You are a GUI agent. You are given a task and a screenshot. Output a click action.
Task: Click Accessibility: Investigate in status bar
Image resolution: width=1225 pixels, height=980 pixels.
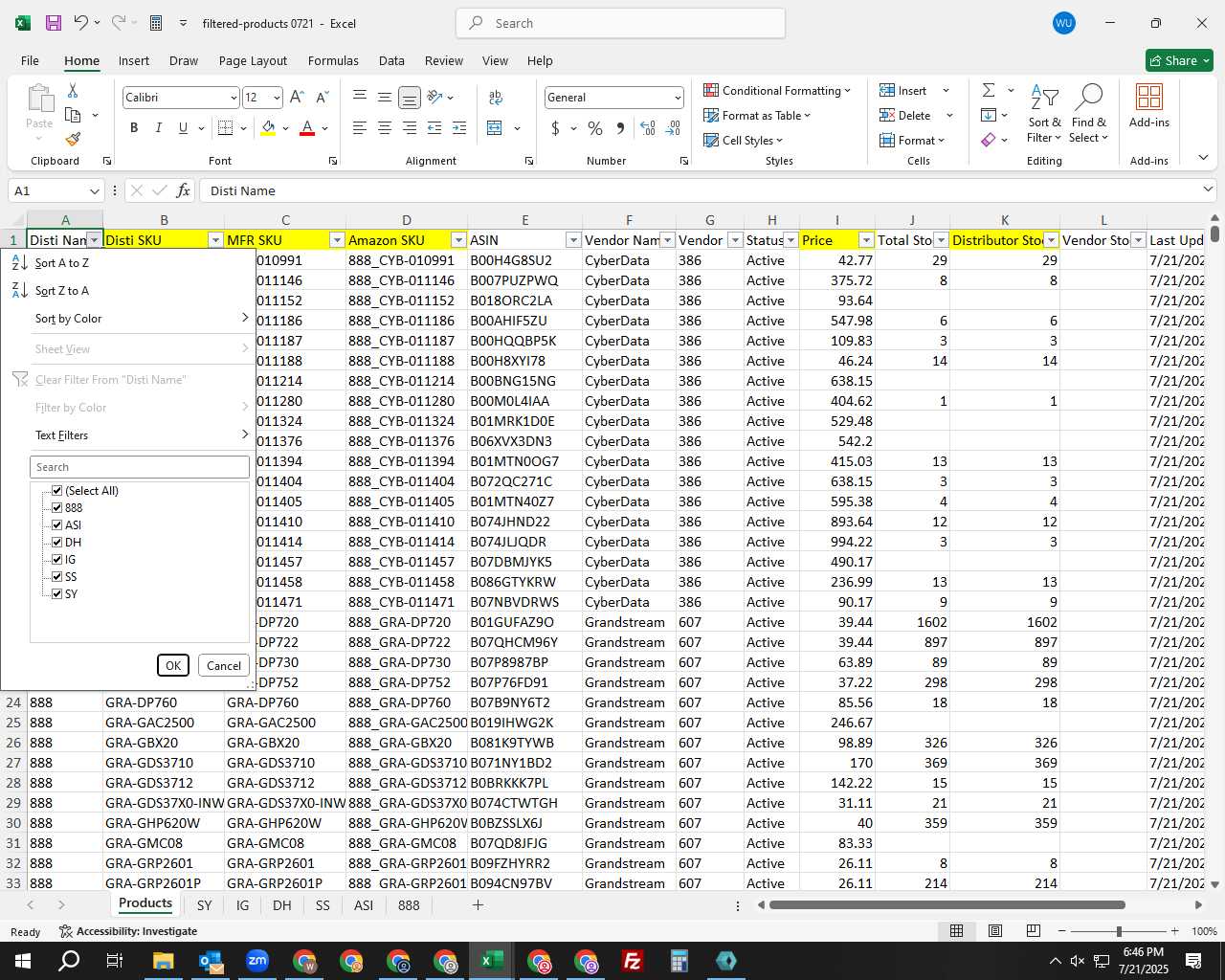[x=127, y=931]
